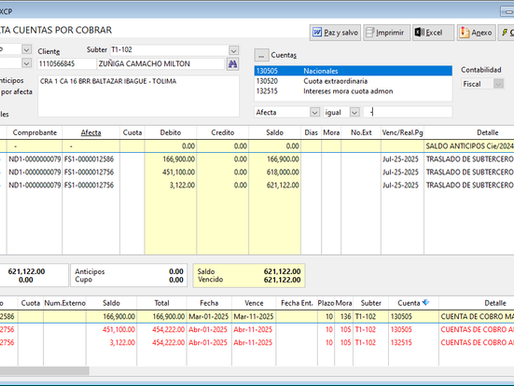Click the Word icon on Paz y salvo

point(317,32)
